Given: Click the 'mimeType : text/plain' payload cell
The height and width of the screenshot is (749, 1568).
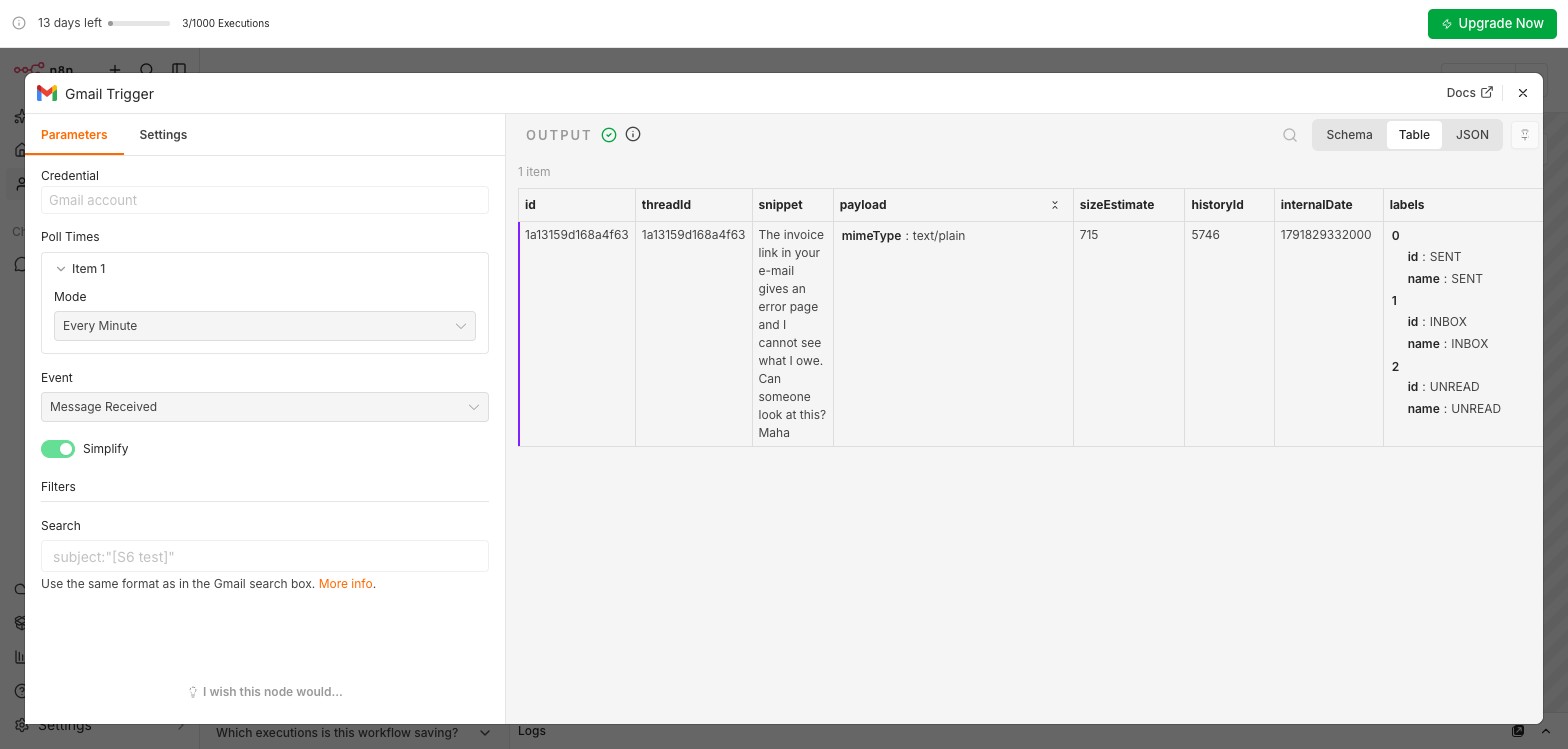Looking at the screenshot, I should click(903, 236).
